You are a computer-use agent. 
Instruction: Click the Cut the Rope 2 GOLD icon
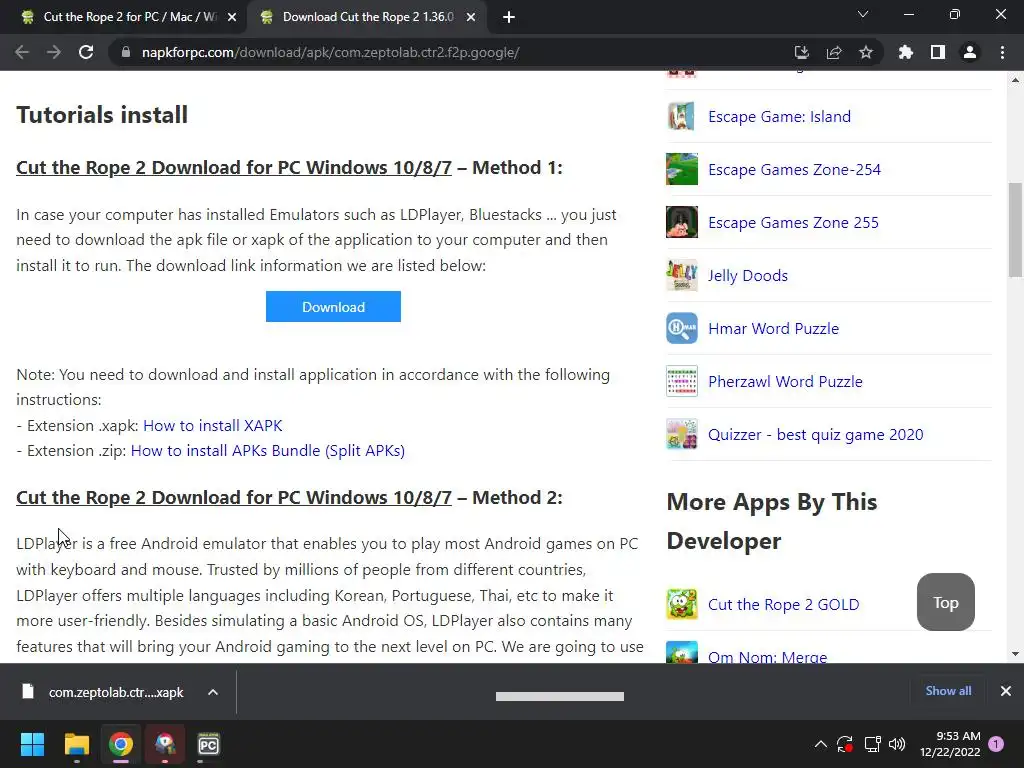pyautogui.click(x=682, y=604)
